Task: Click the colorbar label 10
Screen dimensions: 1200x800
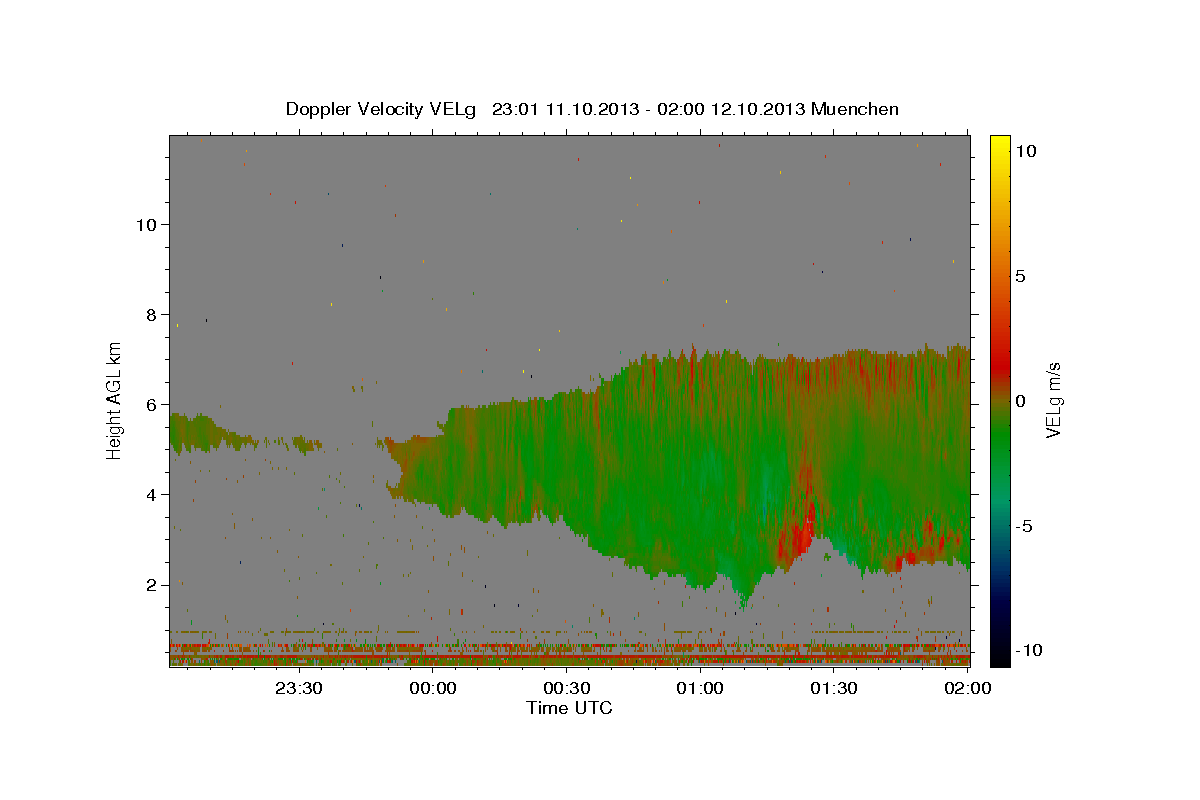Action: click(x=1025, y=150)
